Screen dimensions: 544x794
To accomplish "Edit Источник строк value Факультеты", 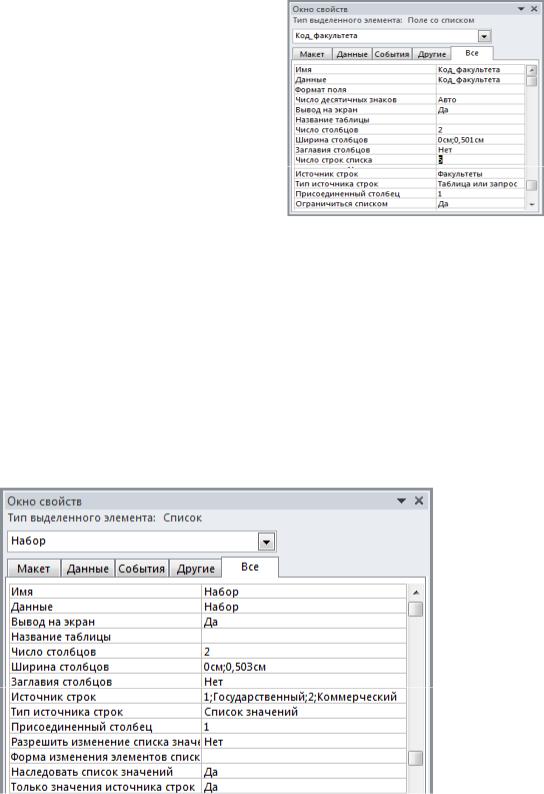I will [480, 174].
